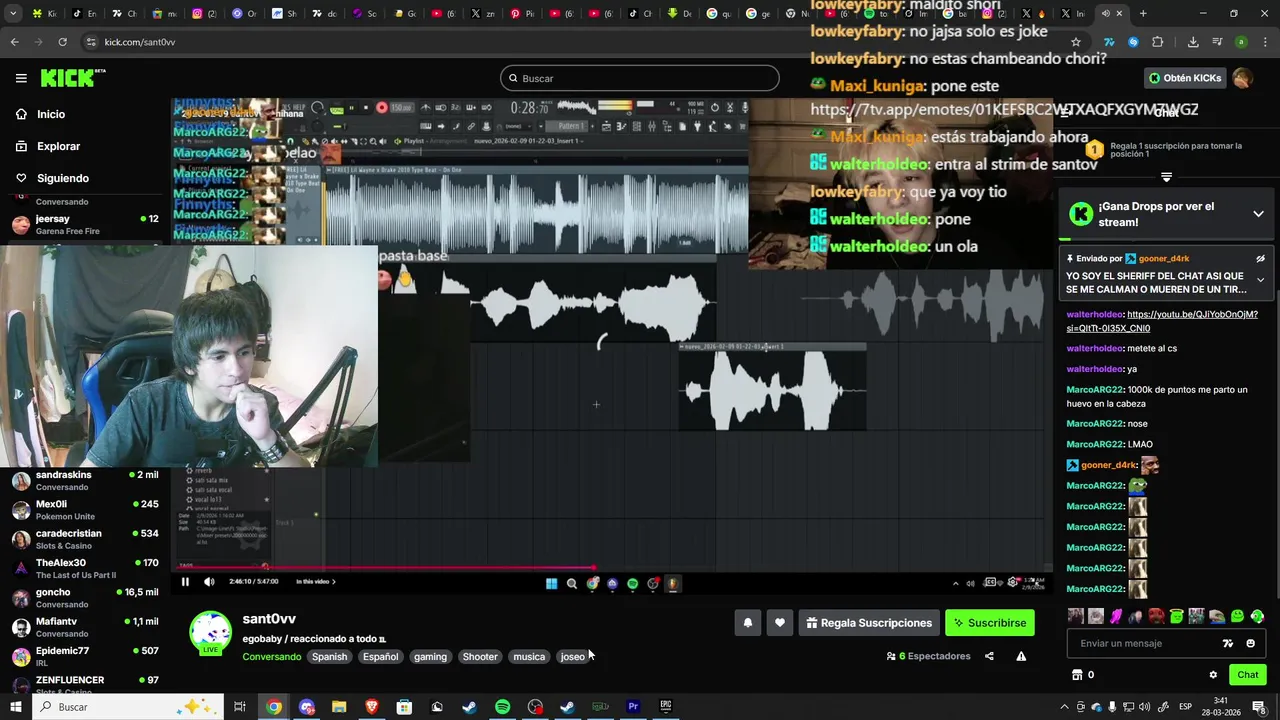Click the first emote in the quick emote row
The width and height of the screenshot is (1280, 720).
1075,616
